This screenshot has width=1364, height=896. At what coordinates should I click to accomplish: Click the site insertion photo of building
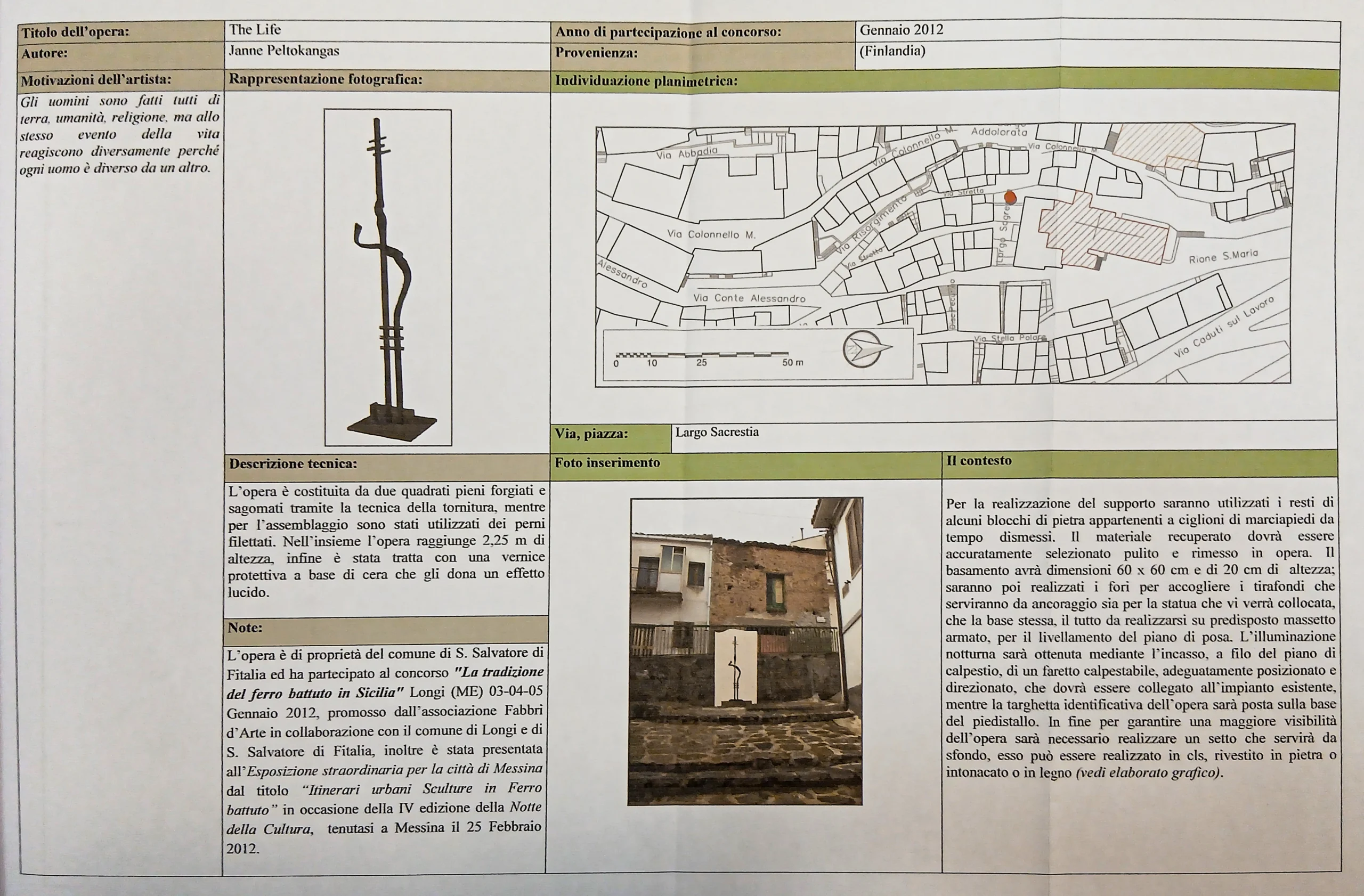click(745, 651)
